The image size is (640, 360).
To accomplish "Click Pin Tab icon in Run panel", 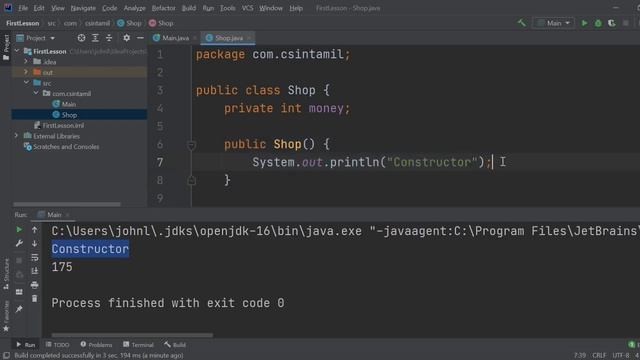I will [x=19, y=309].
